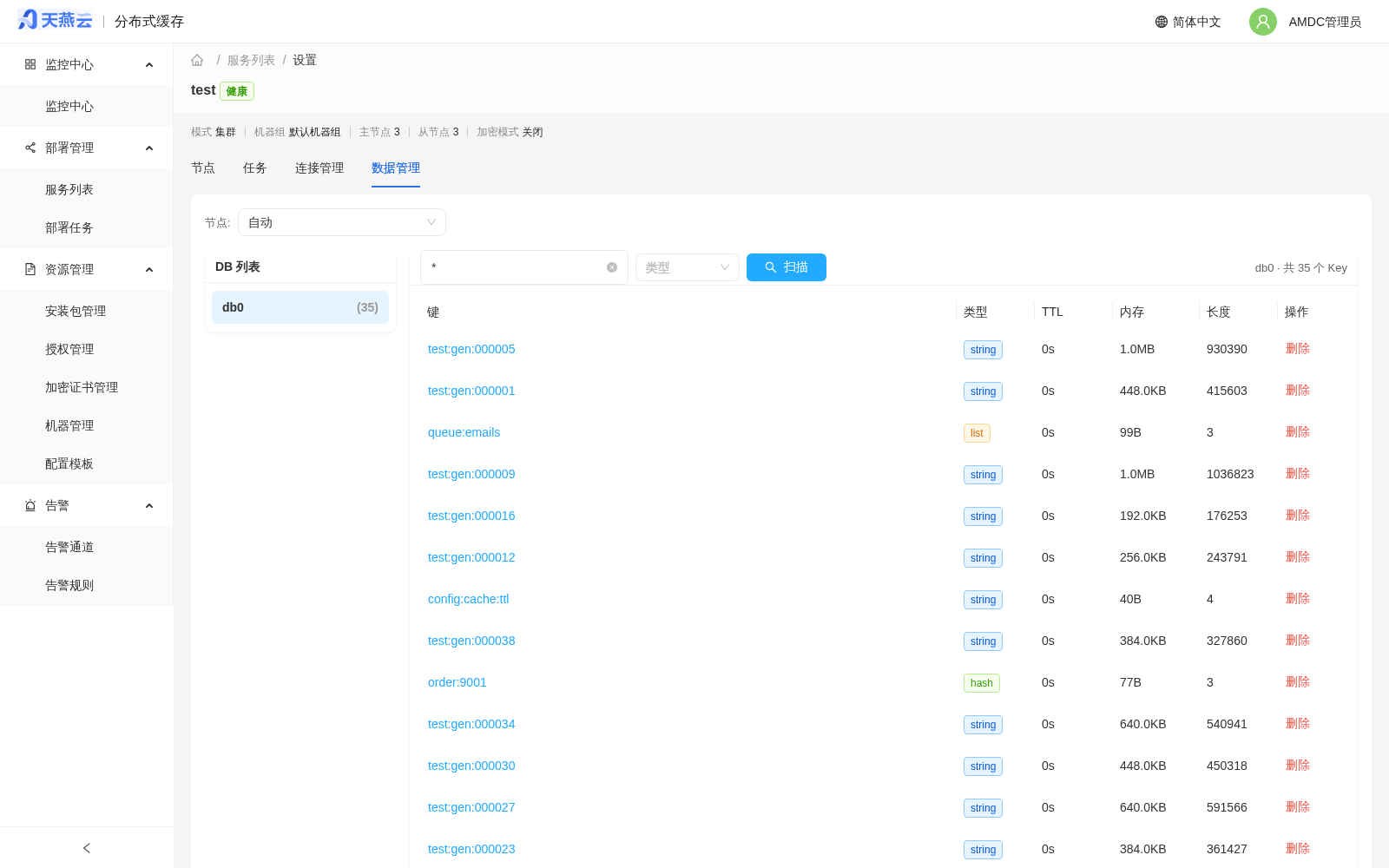
Task: Click the 资源管理 document icon
Action: point(30,269)
